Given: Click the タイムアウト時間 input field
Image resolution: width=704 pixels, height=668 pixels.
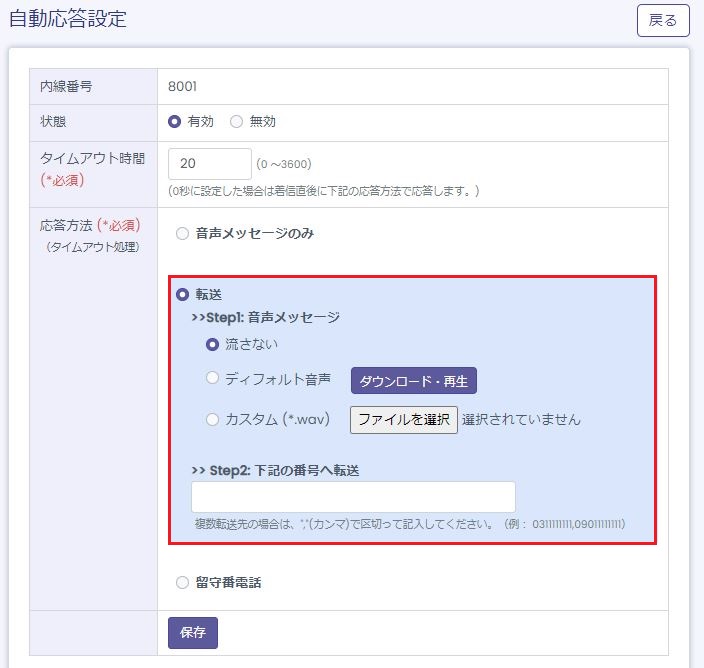Looking at the screenshot, I should 210,164.
